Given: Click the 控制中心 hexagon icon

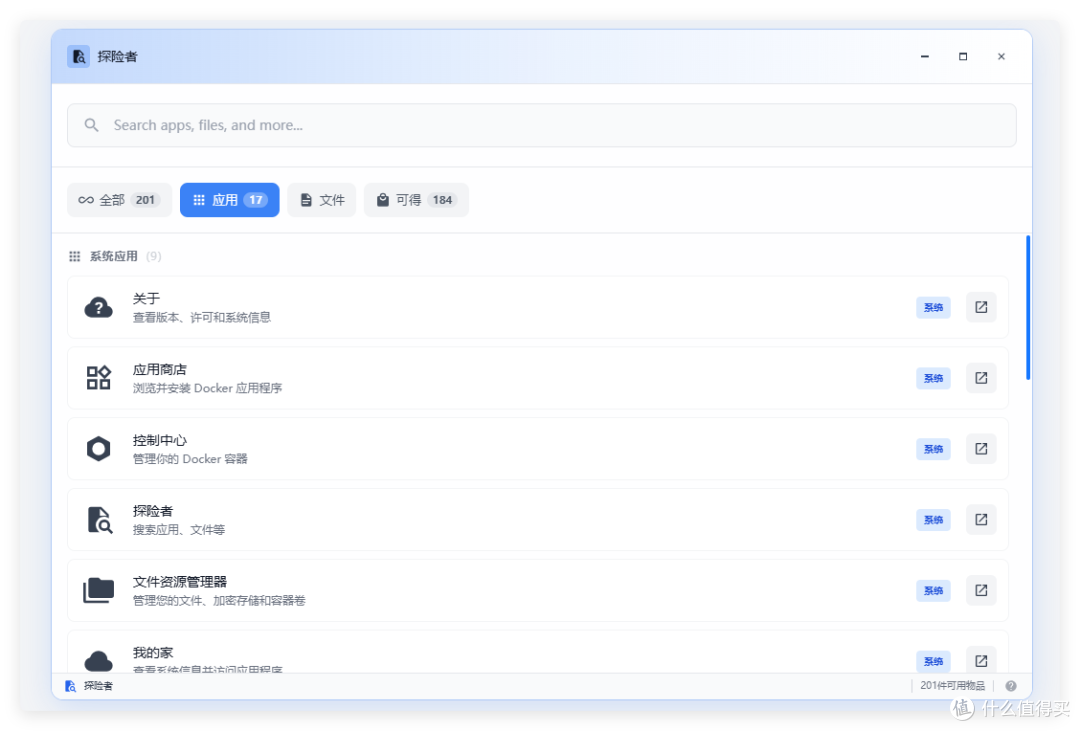Looking at the screenshot, I should coord(98,449).
